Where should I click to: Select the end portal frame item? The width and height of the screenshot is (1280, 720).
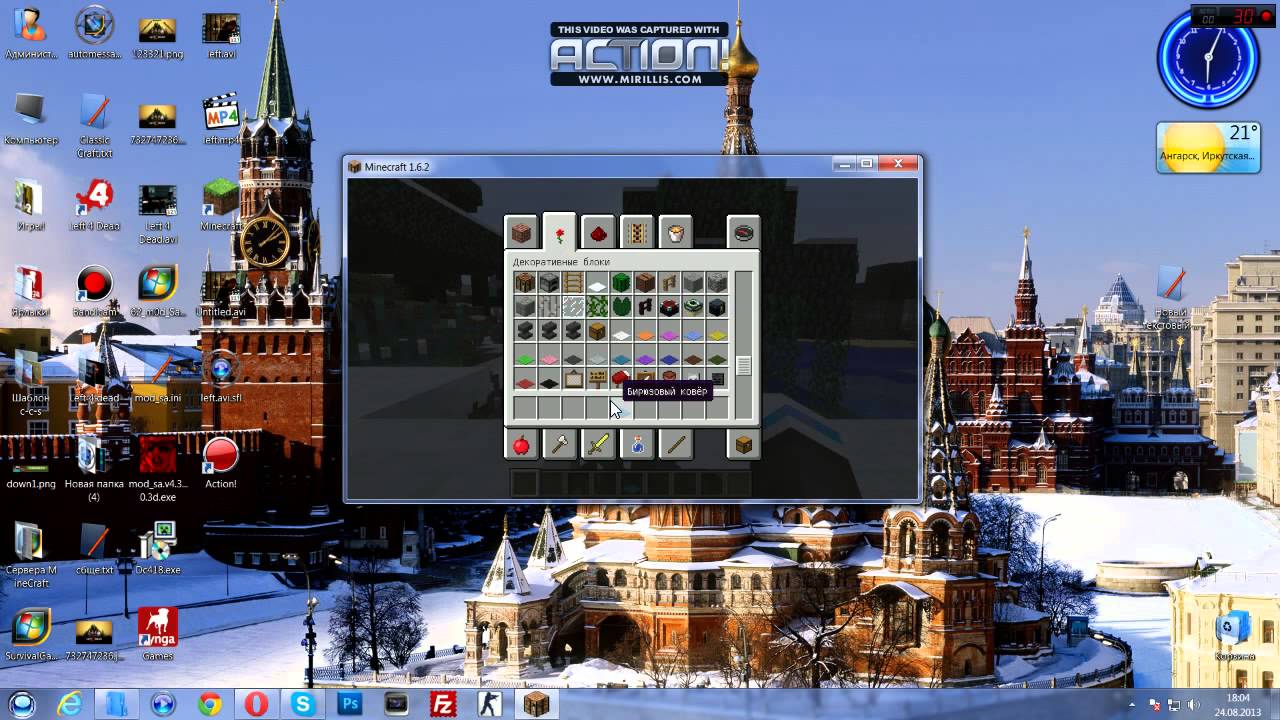693,307
